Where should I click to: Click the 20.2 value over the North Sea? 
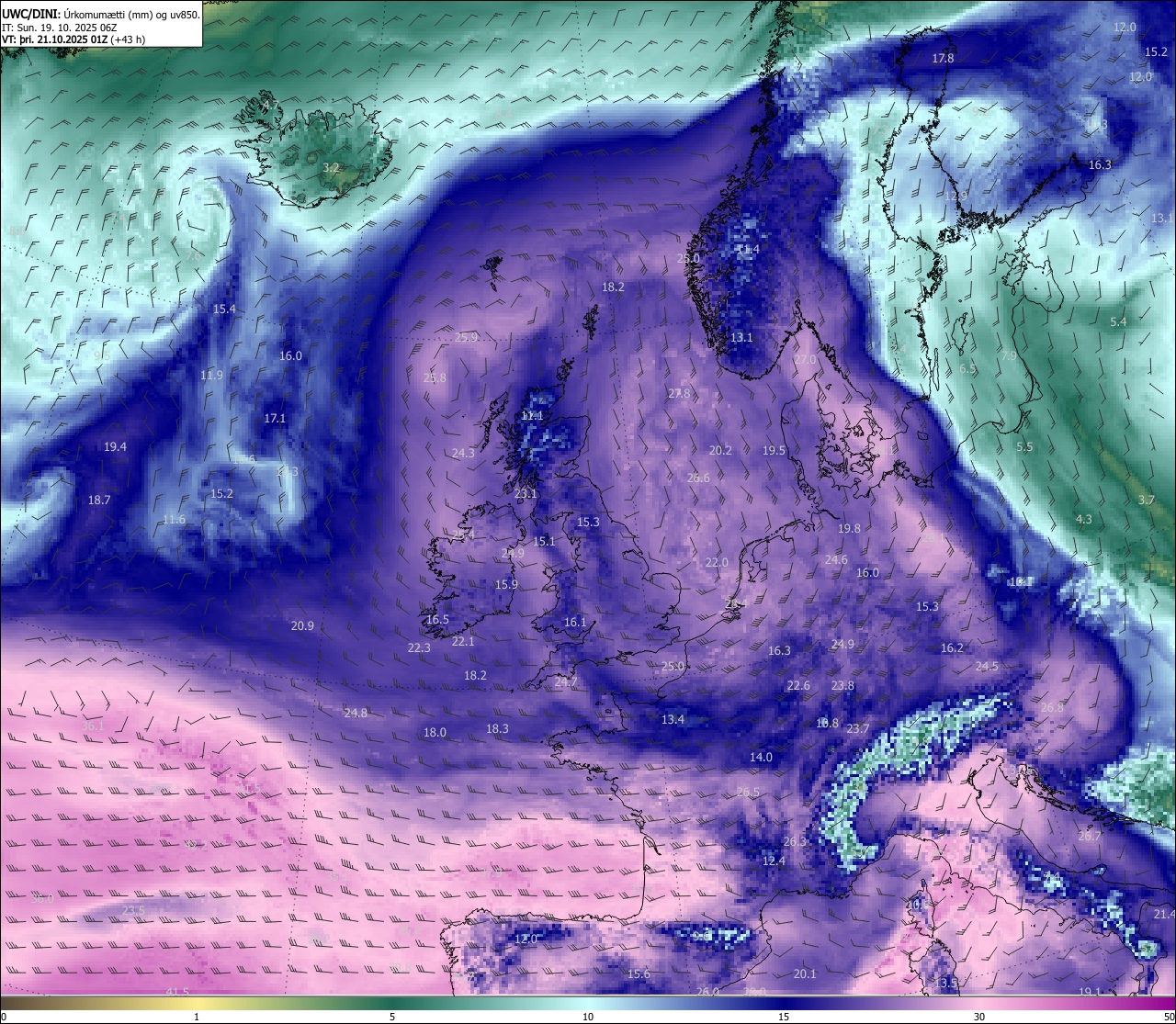pos(720,450)
